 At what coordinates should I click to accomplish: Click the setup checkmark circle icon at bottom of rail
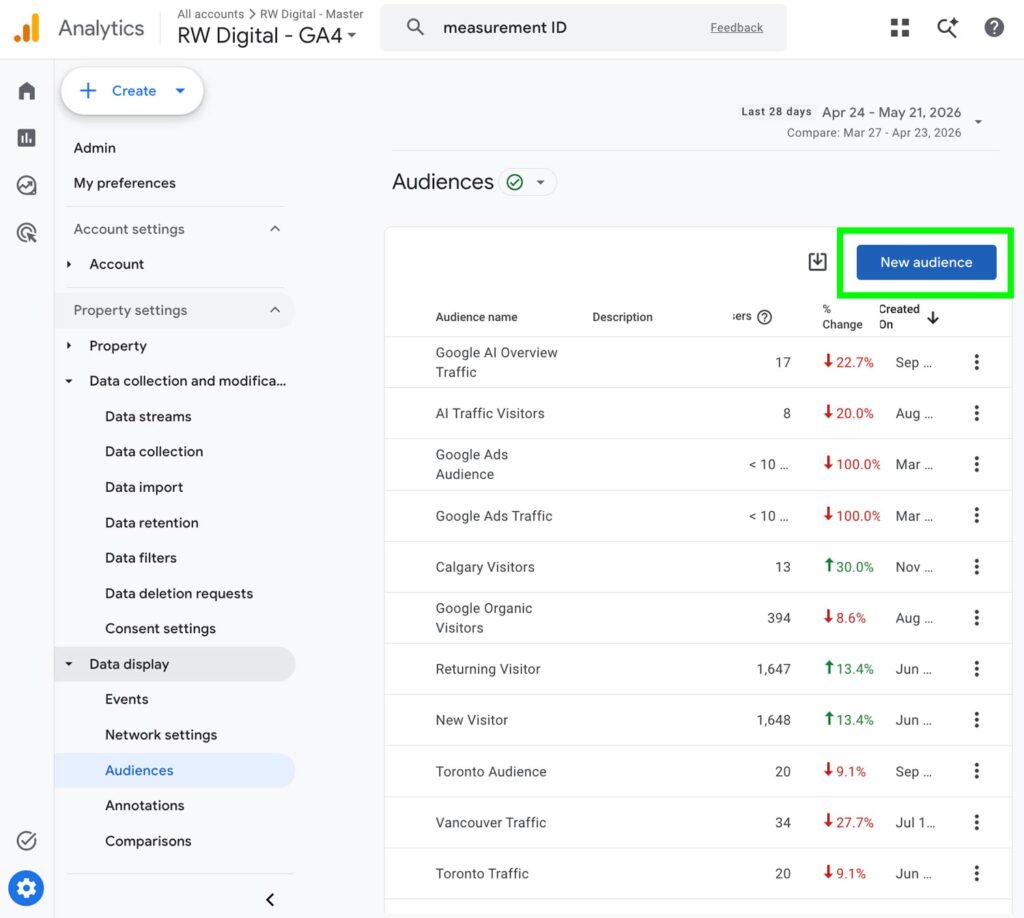click(x=27, y=840)
